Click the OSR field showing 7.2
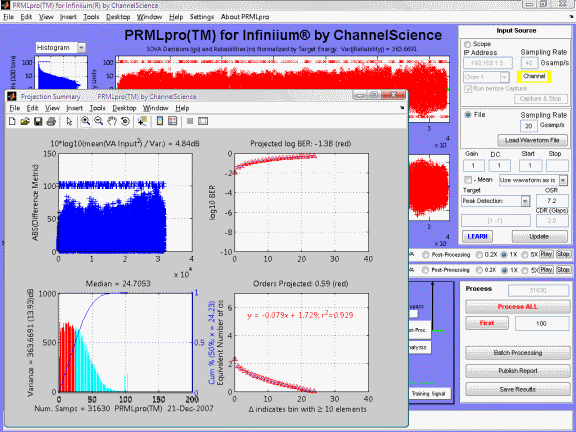 (x=552, y=201)
